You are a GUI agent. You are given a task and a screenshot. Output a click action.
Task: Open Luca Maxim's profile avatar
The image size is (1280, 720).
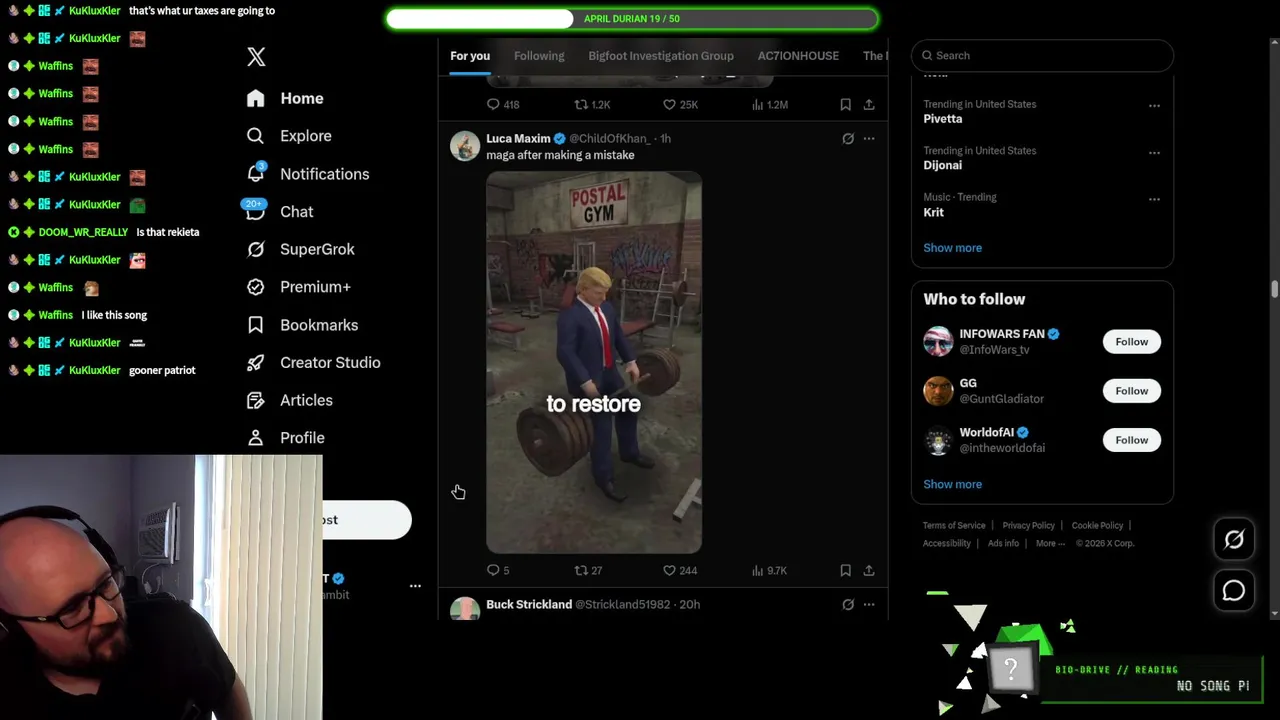[465, 146]
